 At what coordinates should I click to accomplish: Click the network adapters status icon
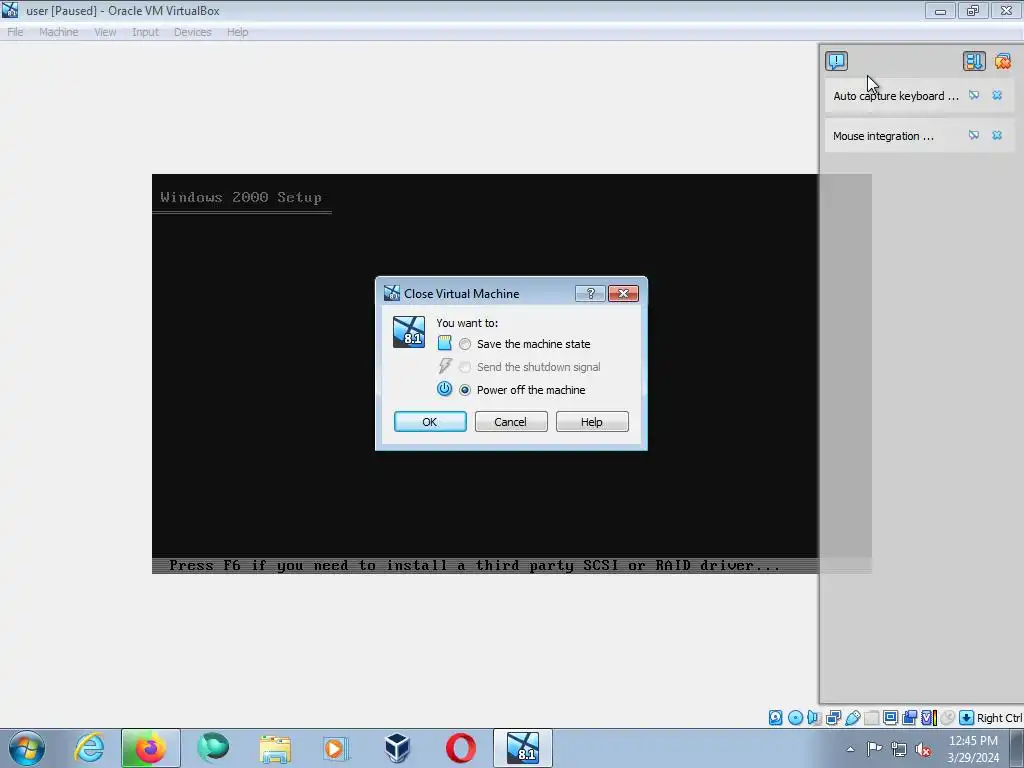point(833,718)
